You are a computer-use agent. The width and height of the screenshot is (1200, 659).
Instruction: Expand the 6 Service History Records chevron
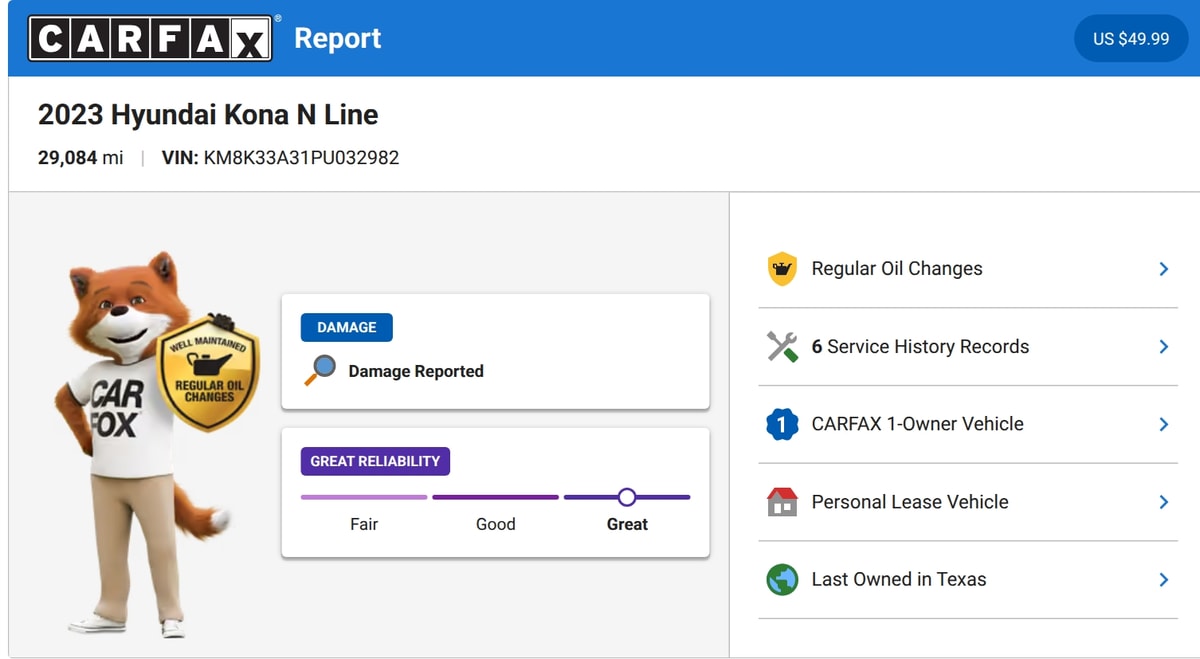[1164, 347]
